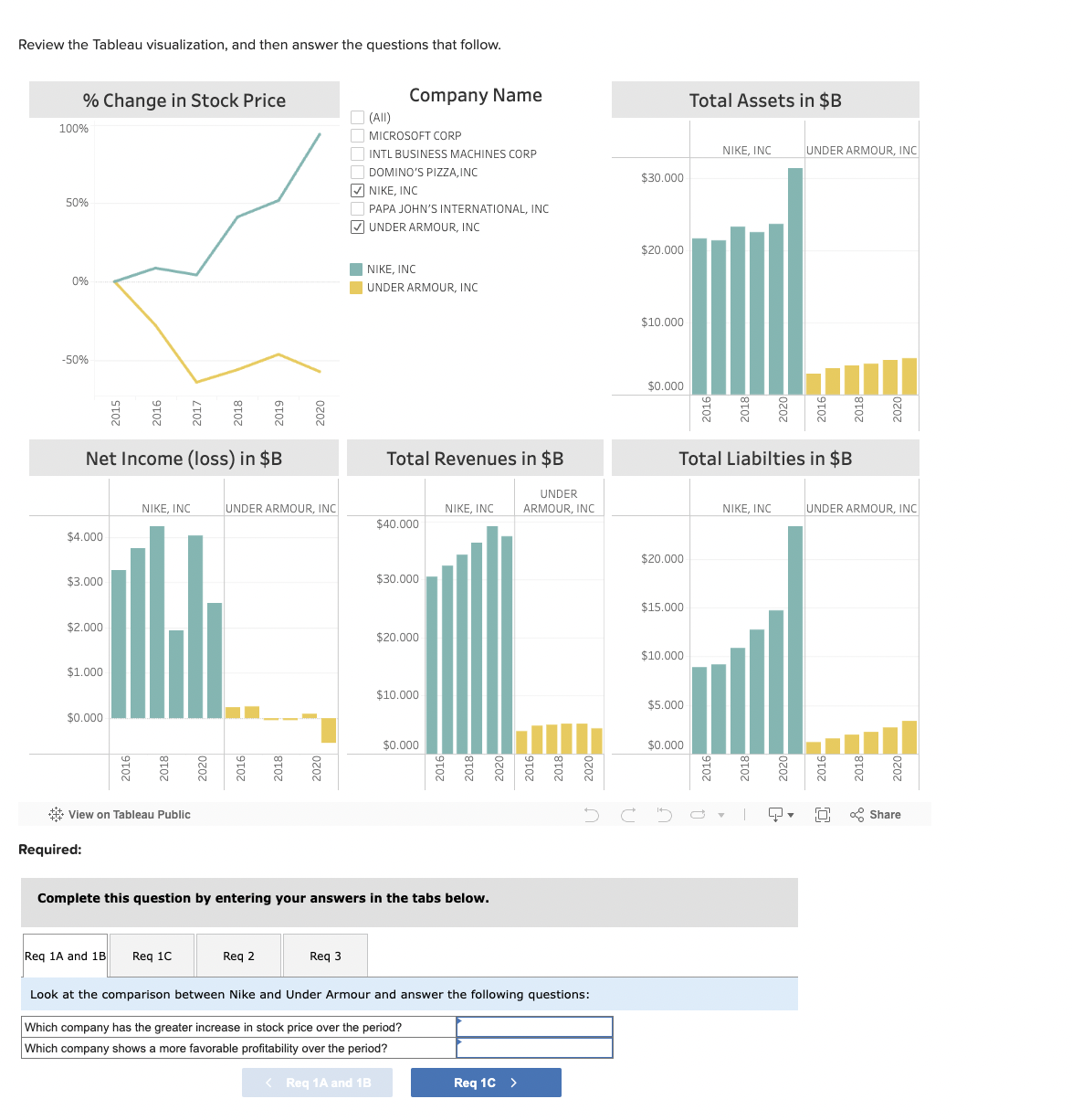Reset the visualization using the revert icon
Viewport: 1072px width, 1120px height.
[x=663, y=814]
